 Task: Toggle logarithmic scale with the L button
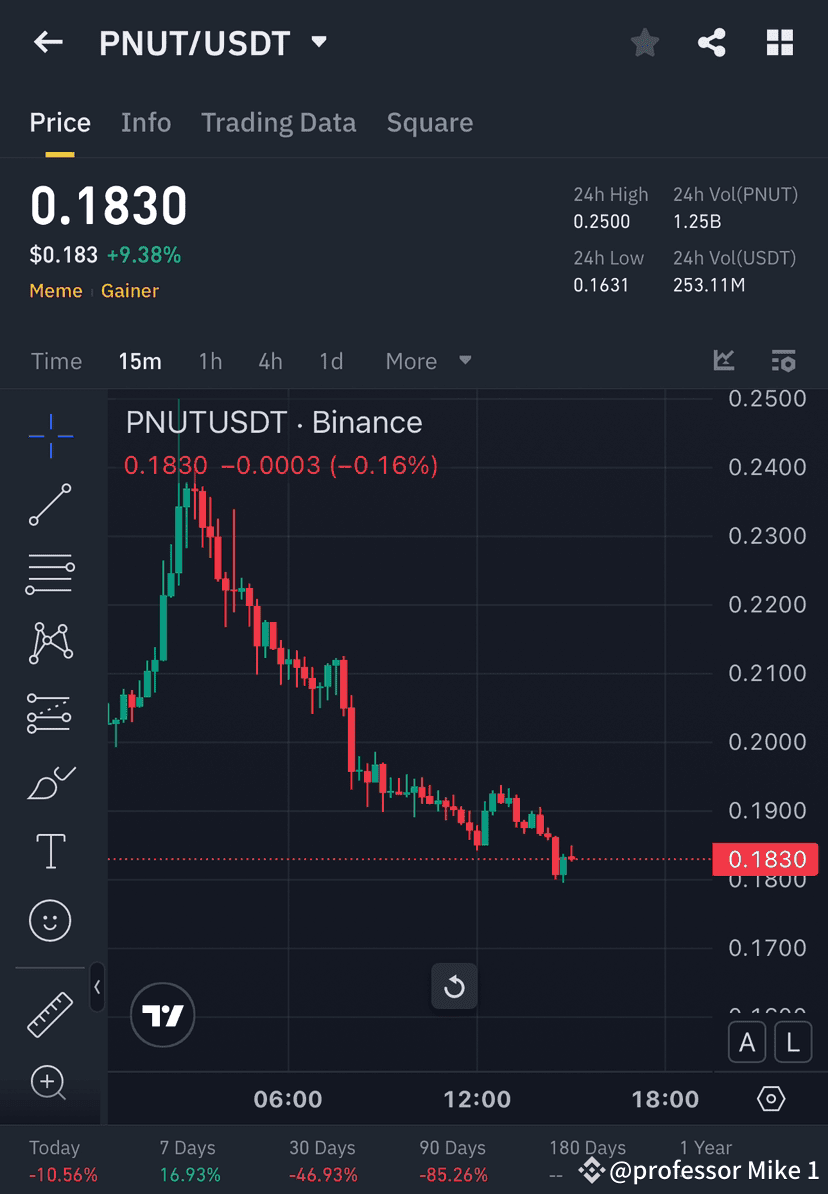click(793, 1042)
